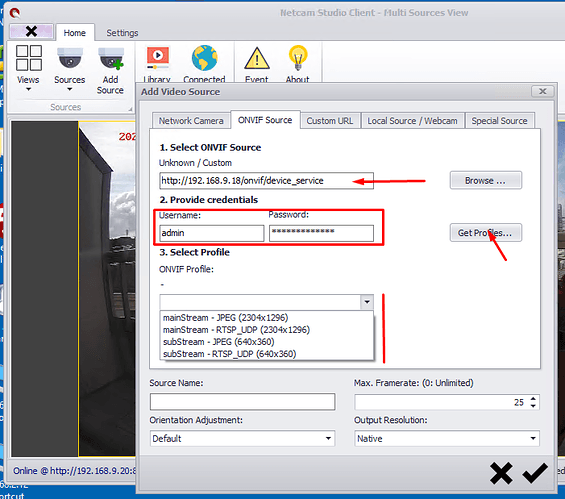Open the Views grid icon
The height and width of the screenshot is (499, 565).
[28, 58]
